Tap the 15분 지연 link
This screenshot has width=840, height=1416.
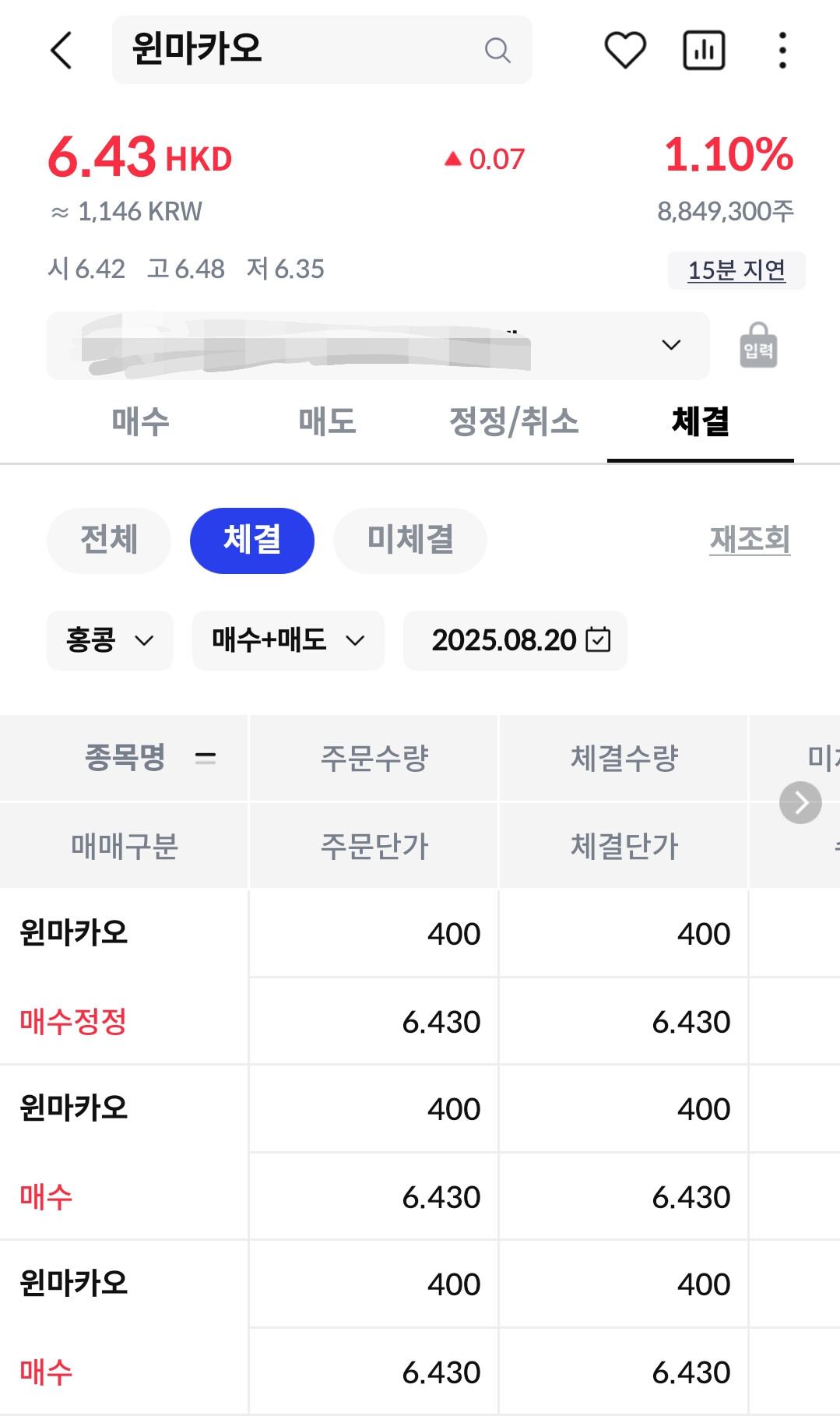pyautogui.click(x=736, y=270)
